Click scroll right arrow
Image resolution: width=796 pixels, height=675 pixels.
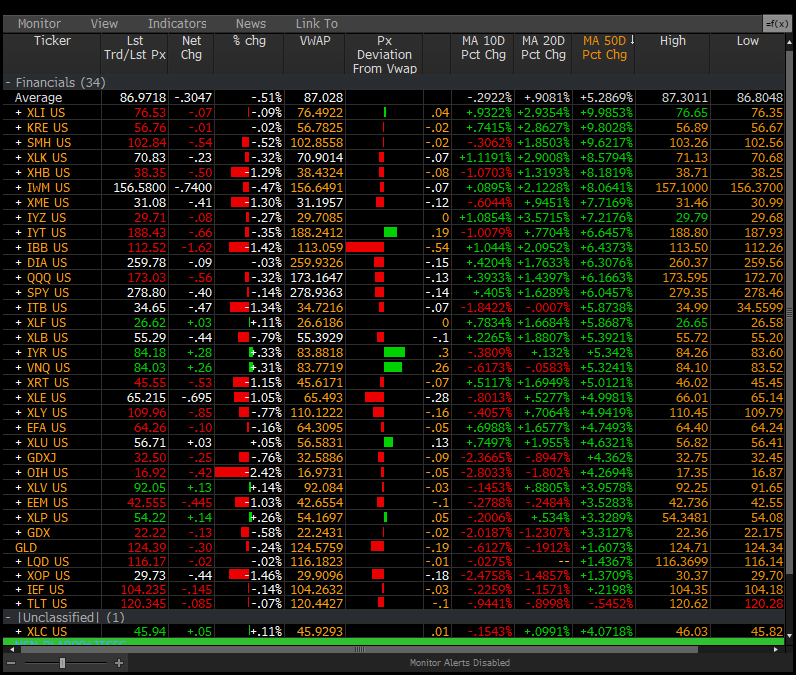coord(776,650)
